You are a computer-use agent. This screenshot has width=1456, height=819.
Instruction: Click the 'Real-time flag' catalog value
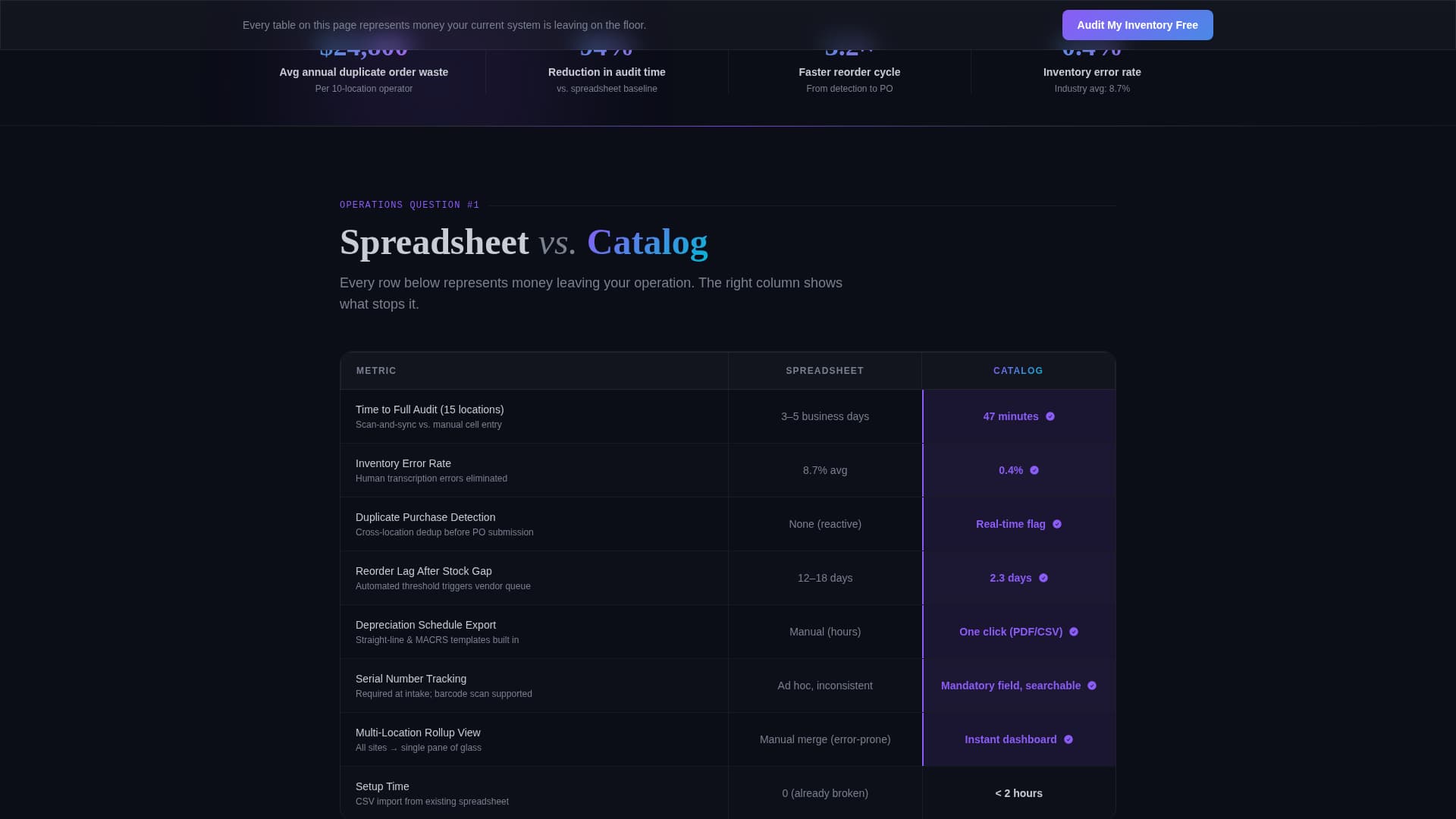[1011, 524]
